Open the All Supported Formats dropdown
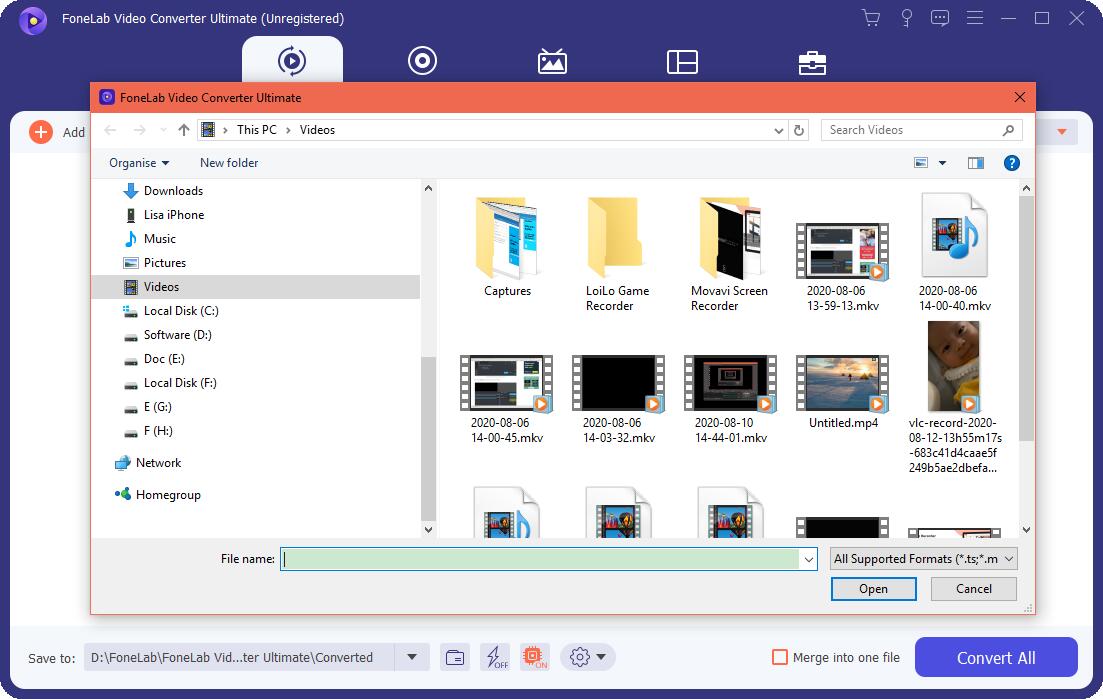1103x699 pixels. (924, 559)
